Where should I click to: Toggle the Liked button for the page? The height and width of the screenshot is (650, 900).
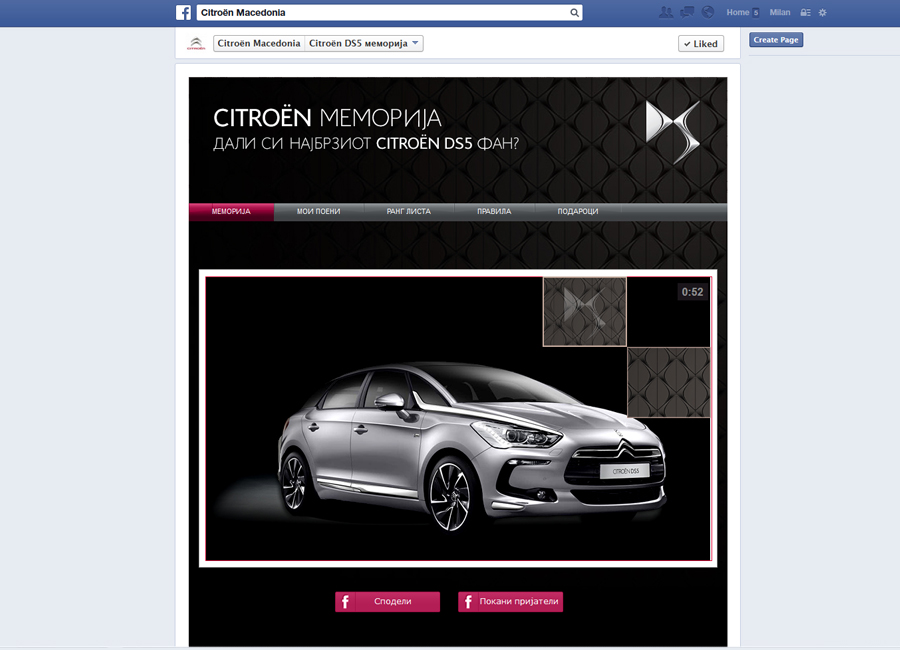click(700, 43)
